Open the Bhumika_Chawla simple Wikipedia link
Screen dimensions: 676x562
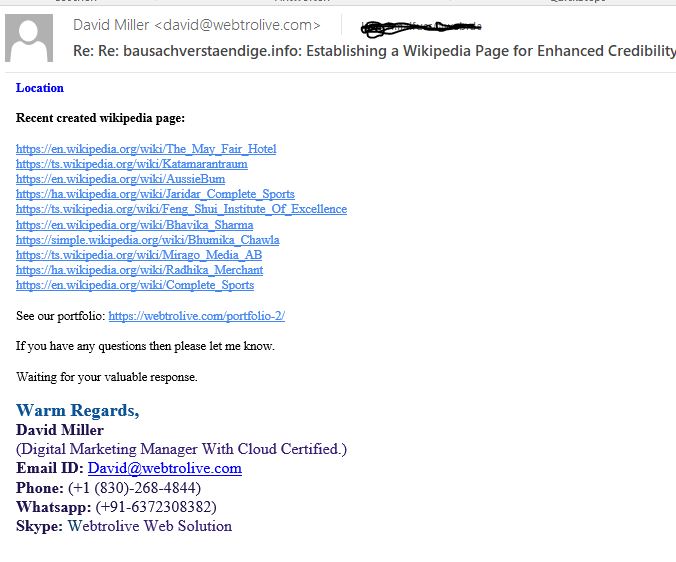click(147, 240)
